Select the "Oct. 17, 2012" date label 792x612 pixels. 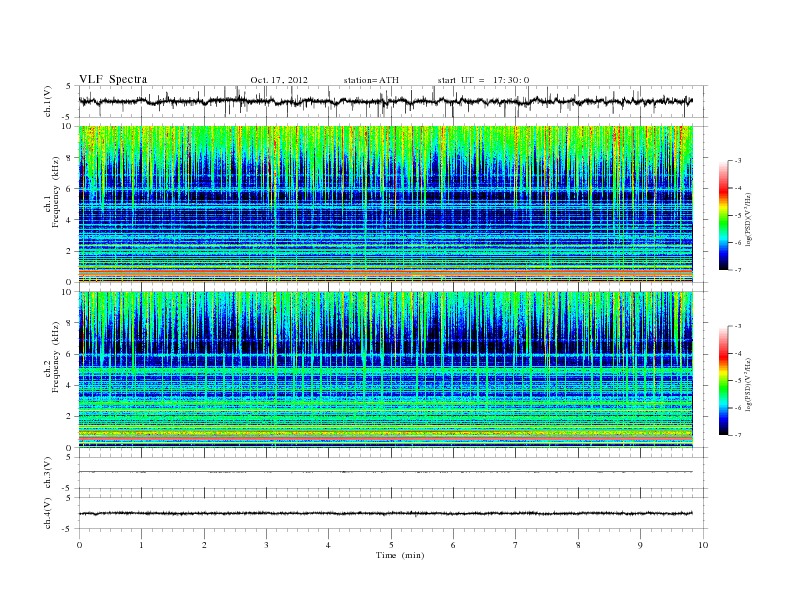[279, 80]
